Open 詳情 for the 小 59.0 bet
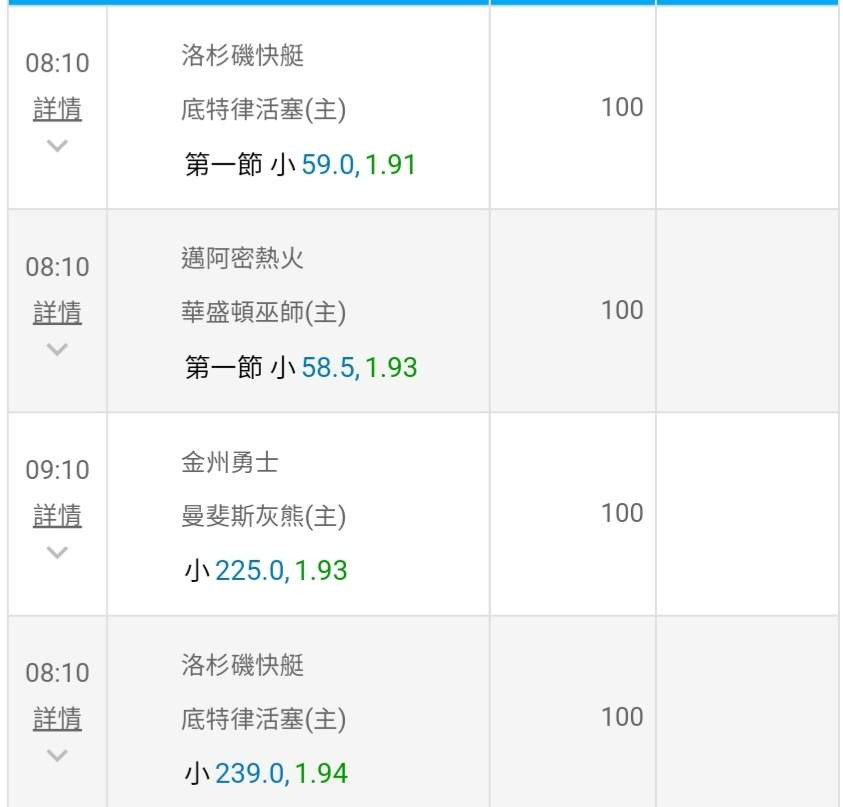The image size is (843, 807). click(57, 109)
